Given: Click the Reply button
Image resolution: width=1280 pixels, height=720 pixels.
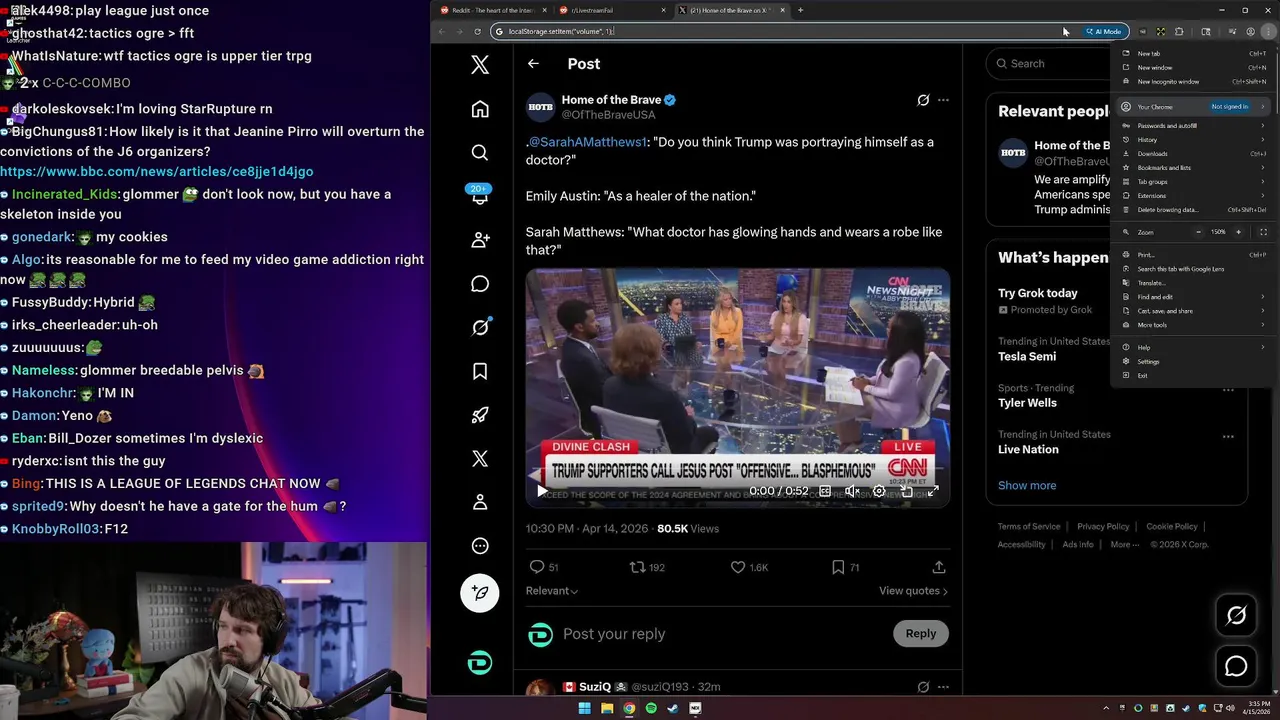Looking at the screenshot, I should (921, 633).
